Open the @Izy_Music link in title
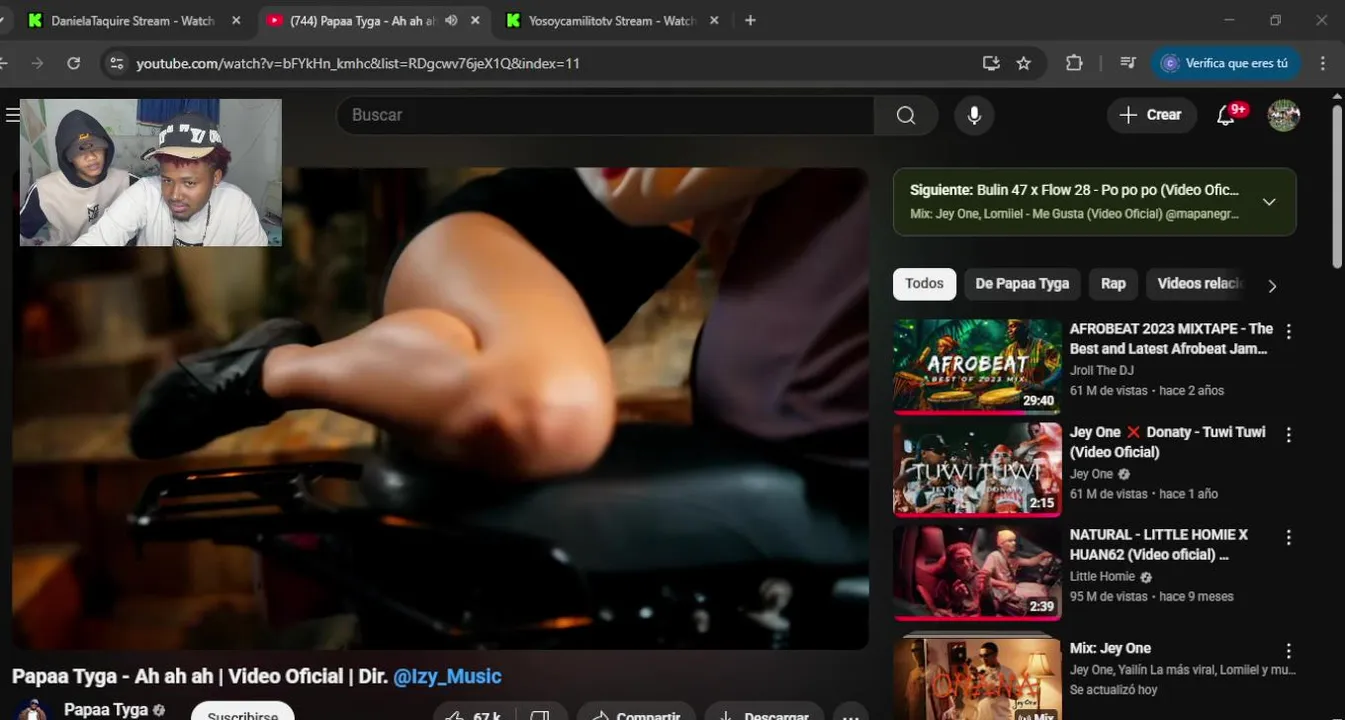 pos(447,676)
